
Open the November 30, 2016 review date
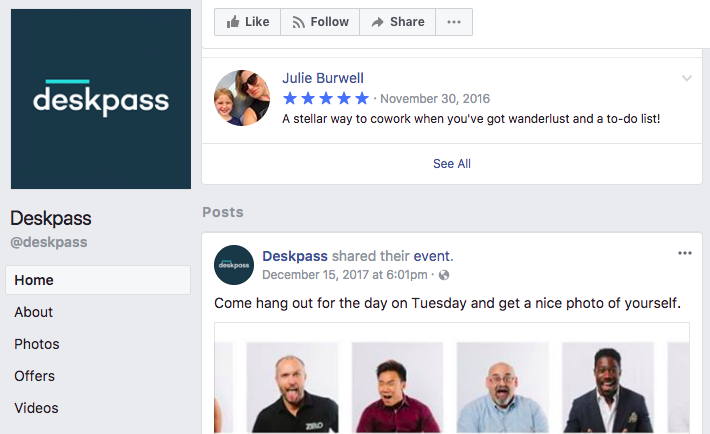435,98
